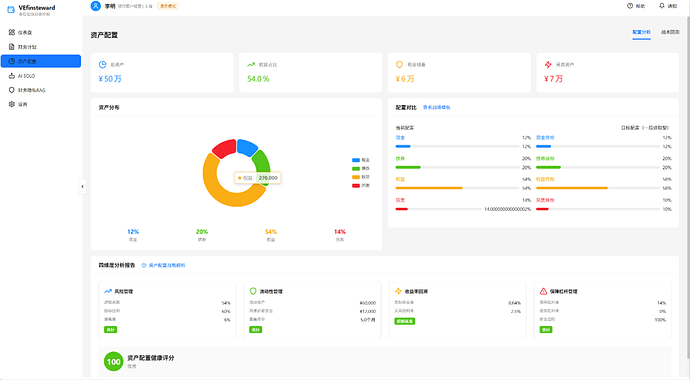Click the ¥6万 cash reserve value

pos(405,79)
